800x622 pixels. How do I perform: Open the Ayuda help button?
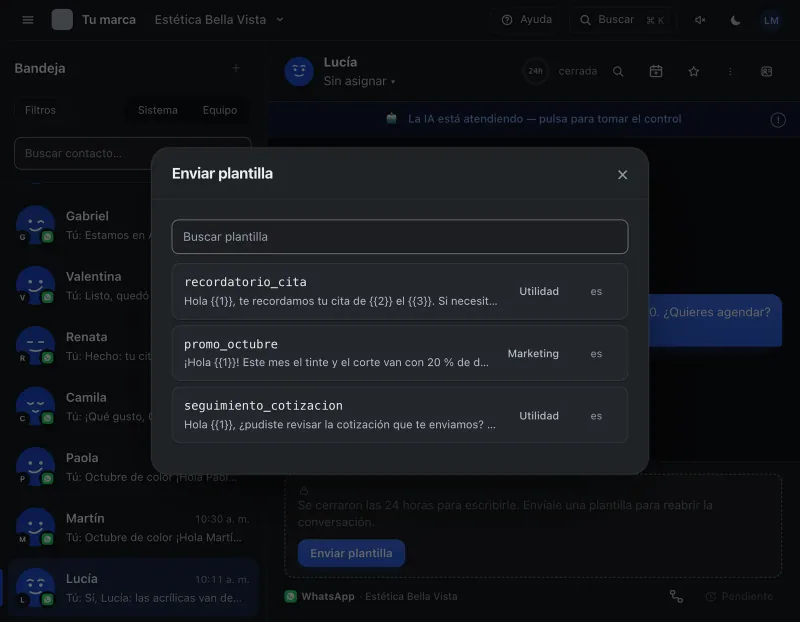pos(527,20)
